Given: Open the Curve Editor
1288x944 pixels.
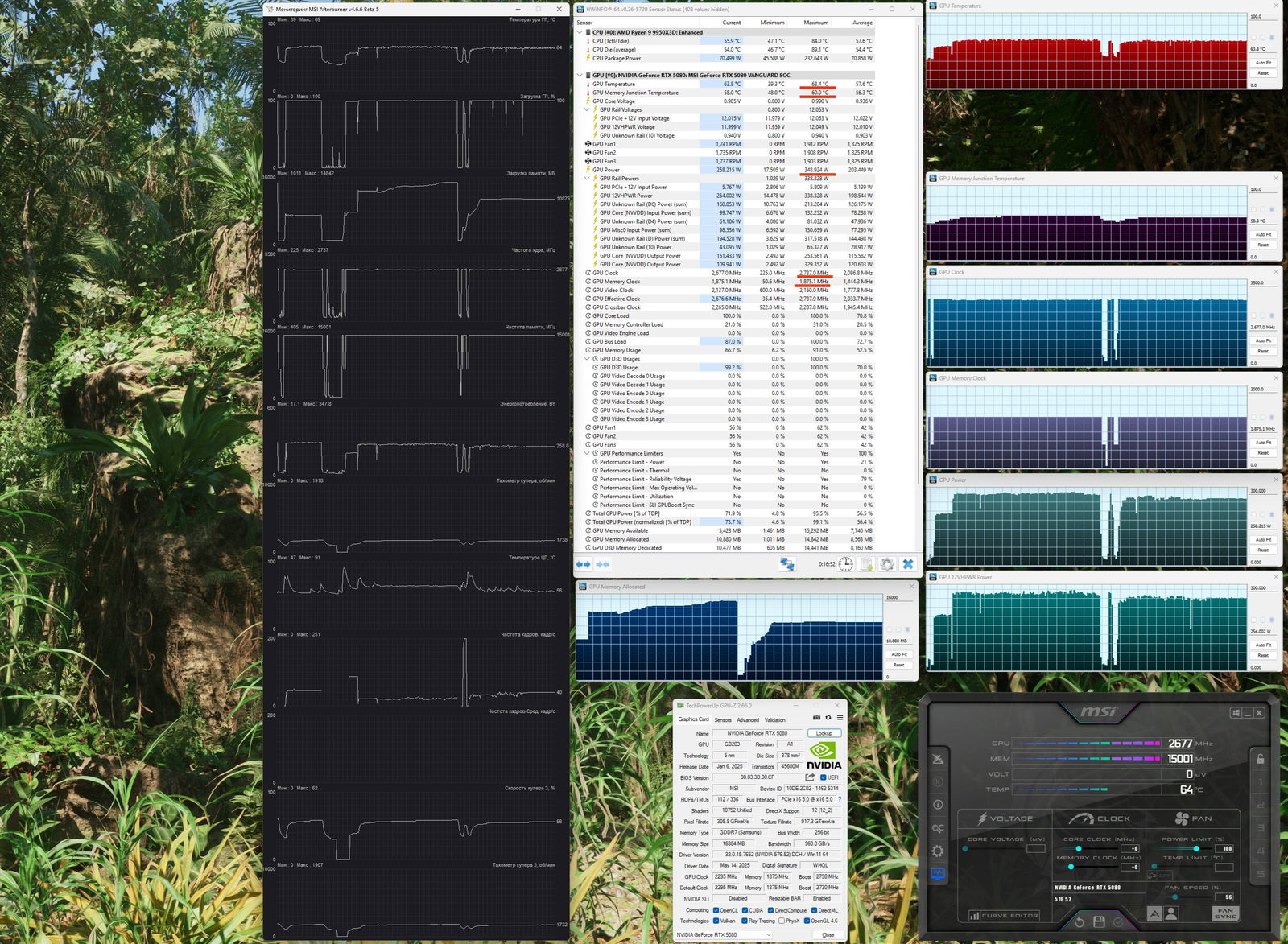Looking at the screenshot, I should click(1003, 916).
